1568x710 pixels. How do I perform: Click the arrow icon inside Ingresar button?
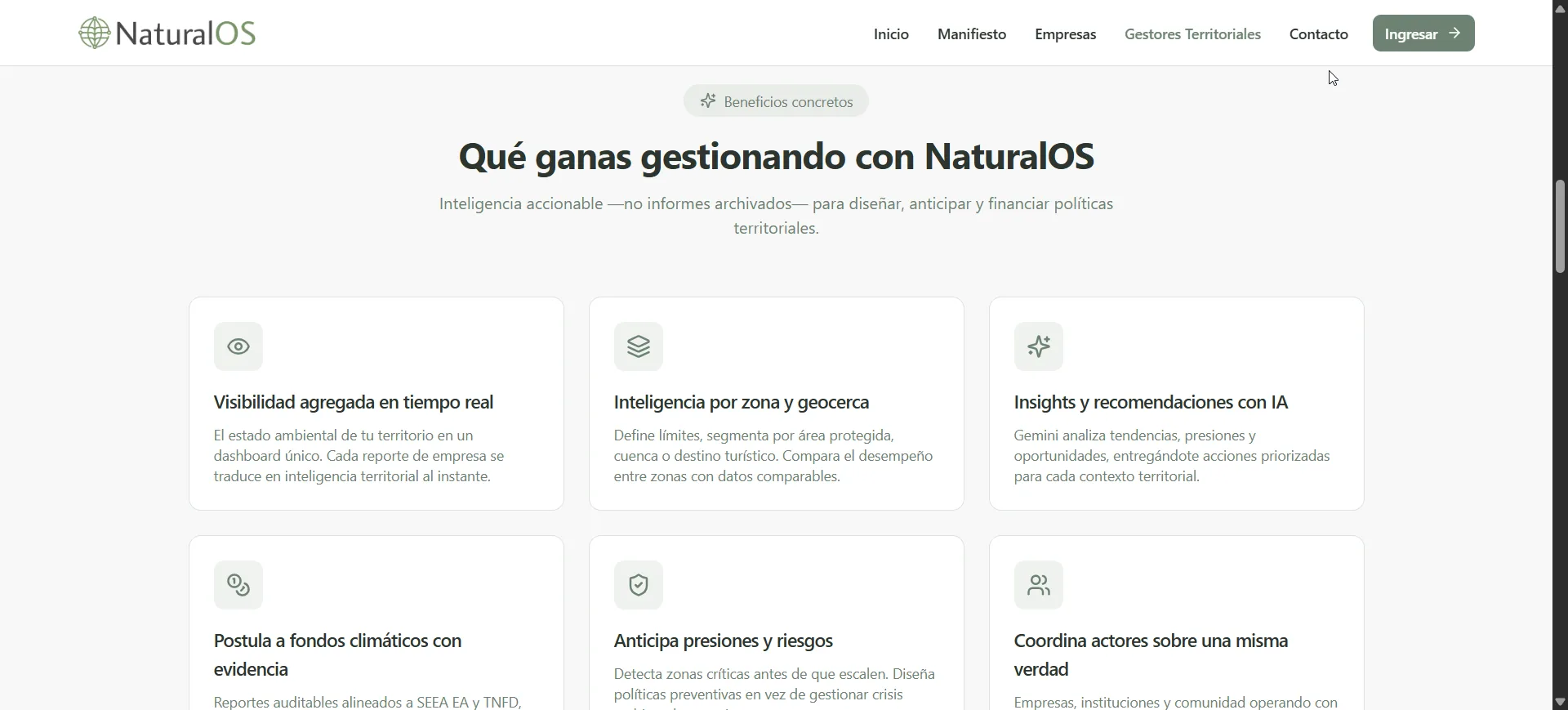[1454, 33]
